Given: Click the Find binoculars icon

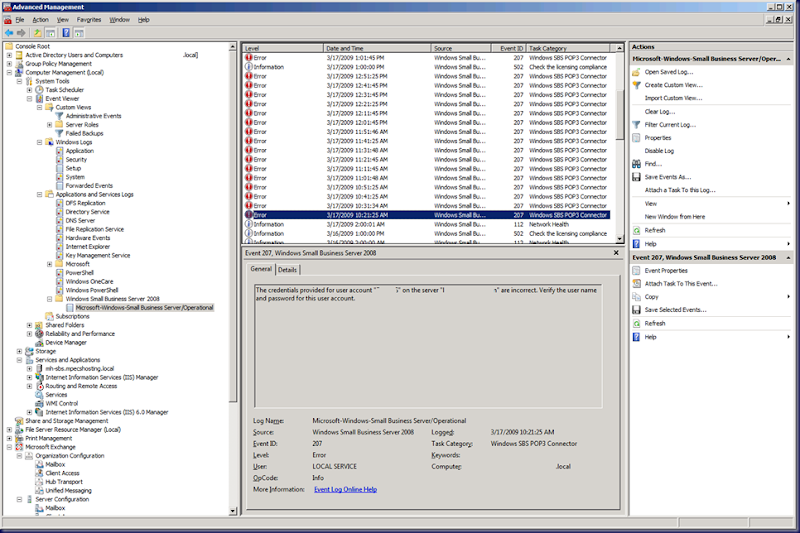Looking at the screenshot, I should [x=636, y=163].
